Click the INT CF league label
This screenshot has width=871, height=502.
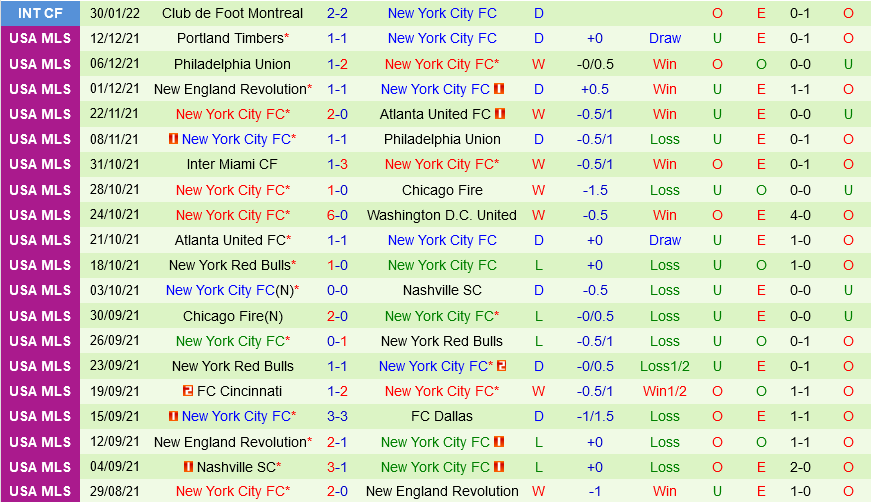40,13
